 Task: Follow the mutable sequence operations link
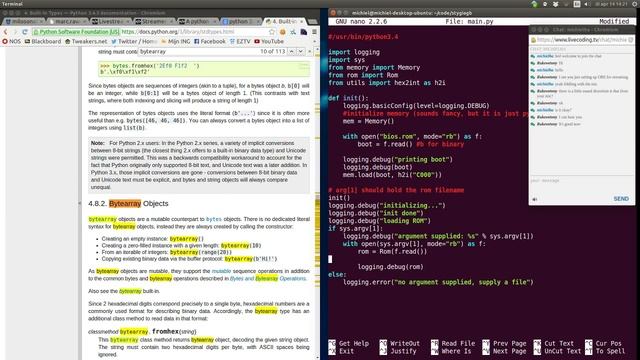221,271
